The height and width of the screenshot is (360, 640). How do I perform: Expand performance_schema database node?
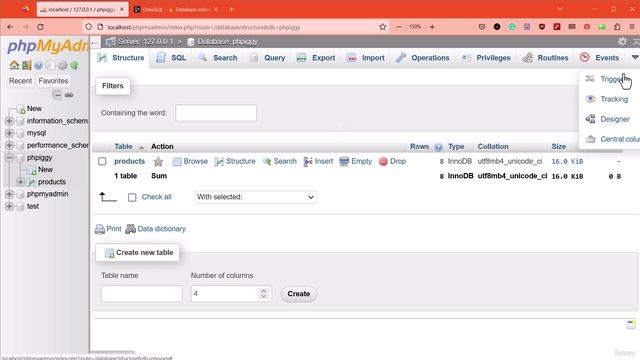coord(9,145)
